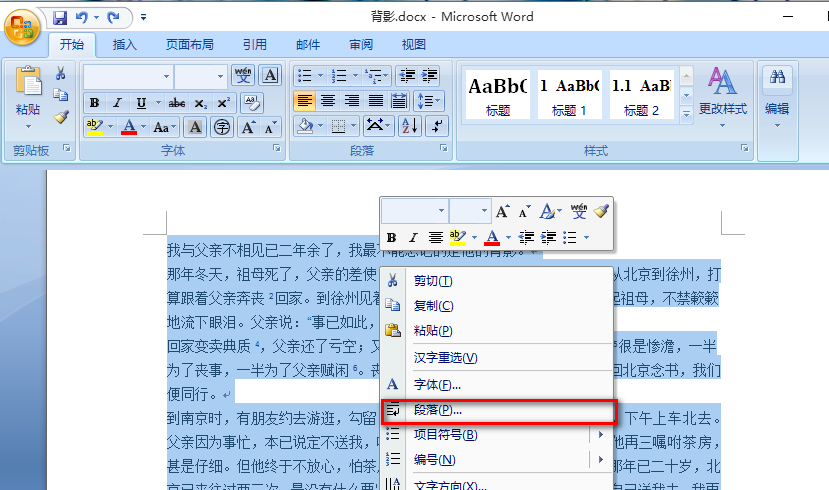This screenshot has width=829, height=490.
Task: Apply superscript formatting
Action: tap(224, 103)
